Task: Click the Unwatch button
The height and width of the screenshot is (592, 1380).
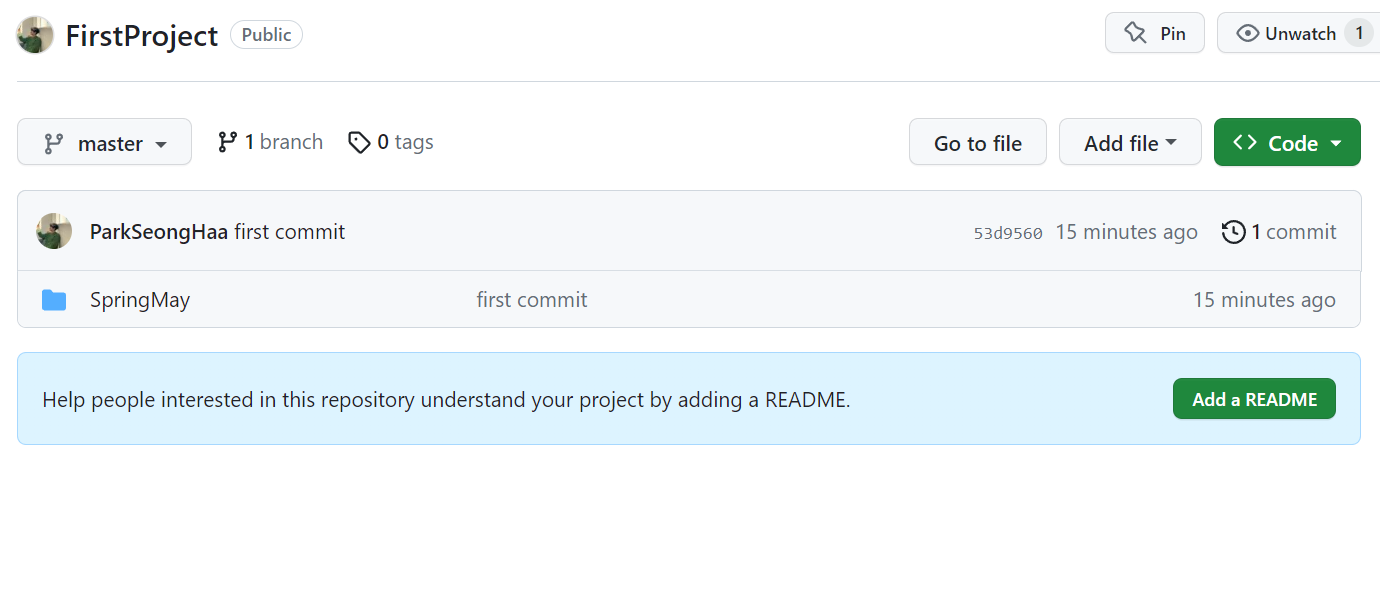Action: (1298, 33)
